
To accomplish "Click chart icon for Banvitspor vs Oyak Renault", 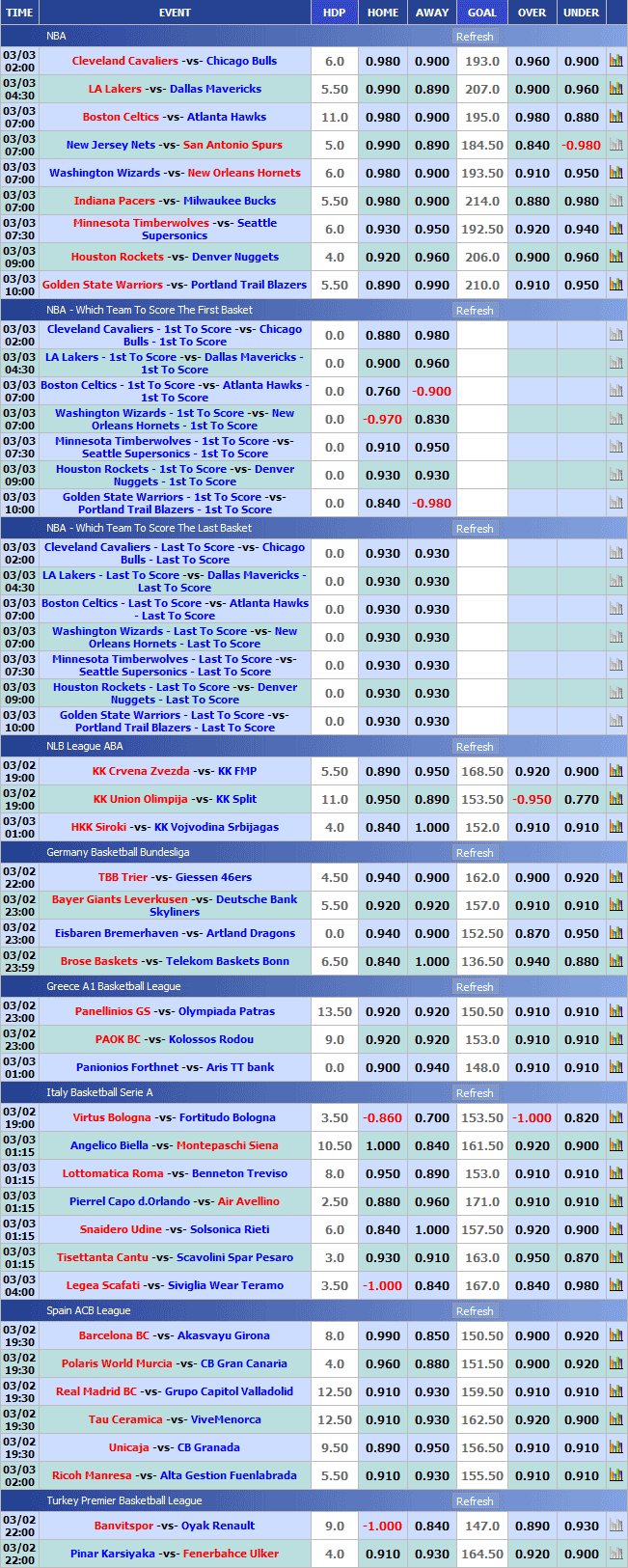I will [615, 1526].
